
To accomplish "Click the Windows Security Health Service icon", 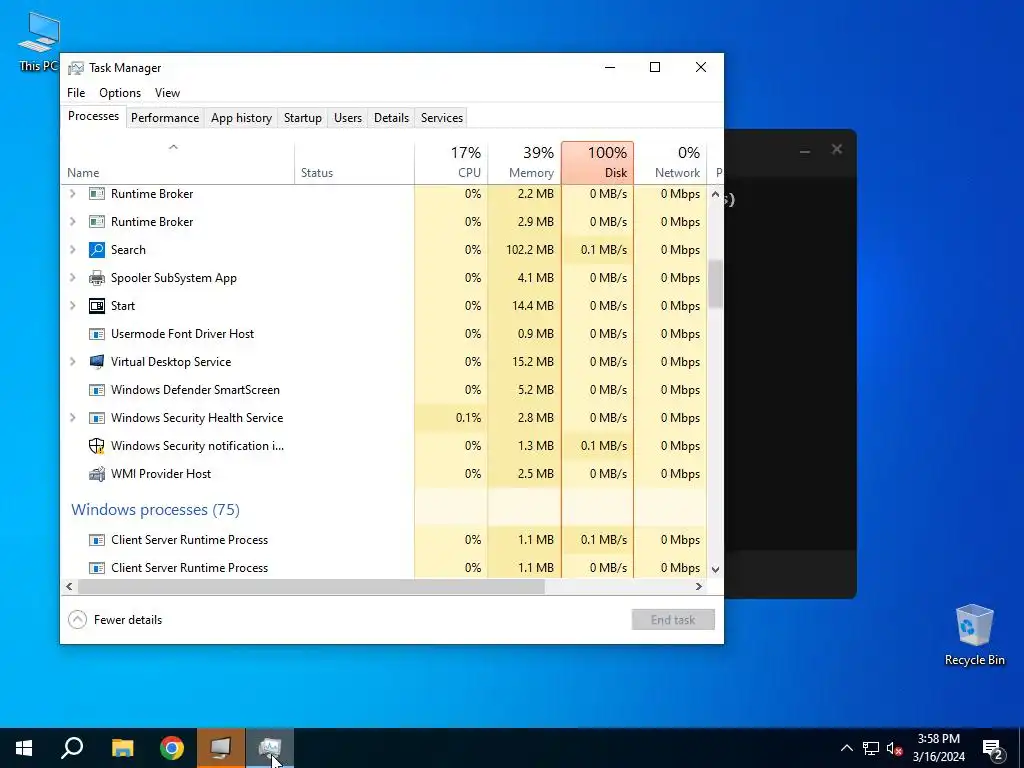I will (x=97, y=418).
